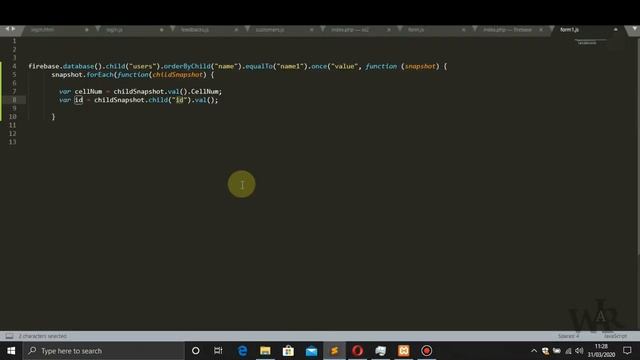
Task: Open the volume icon in system tray
Action: coord(579,351)
